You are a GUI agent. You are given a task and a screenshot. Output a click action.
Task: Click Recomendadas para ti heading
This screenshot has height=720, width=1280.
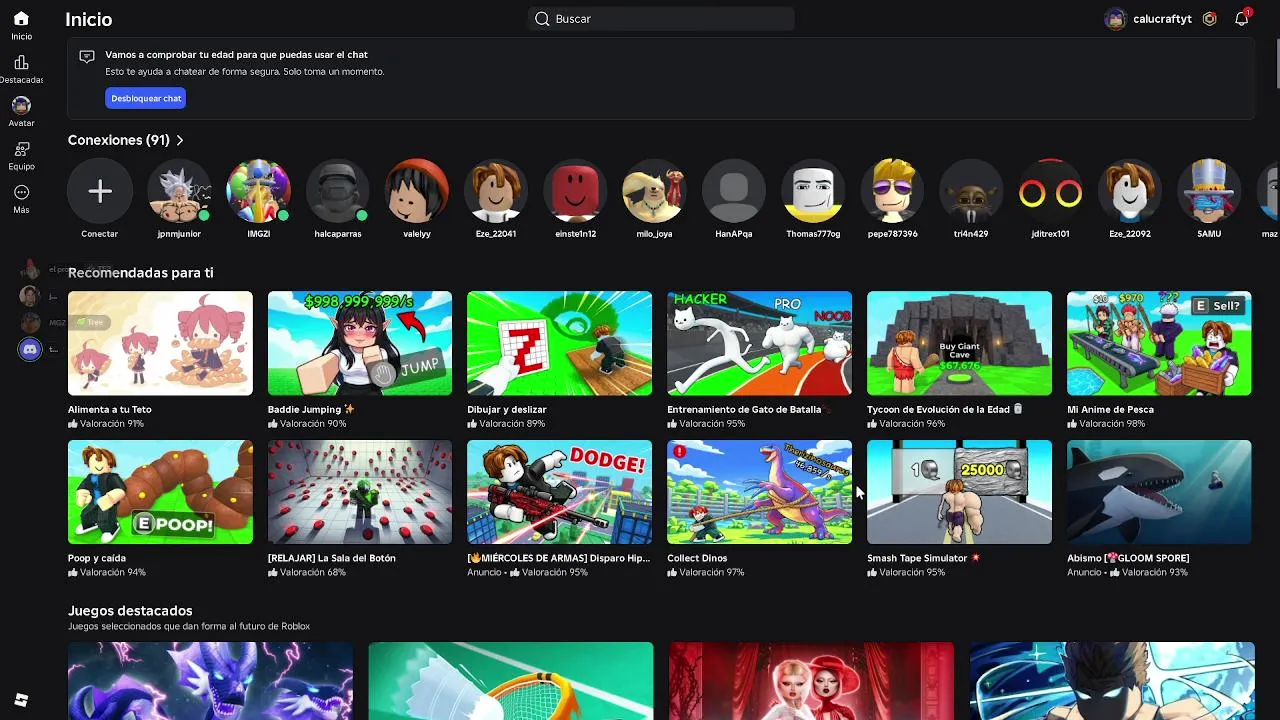(140, 273)
